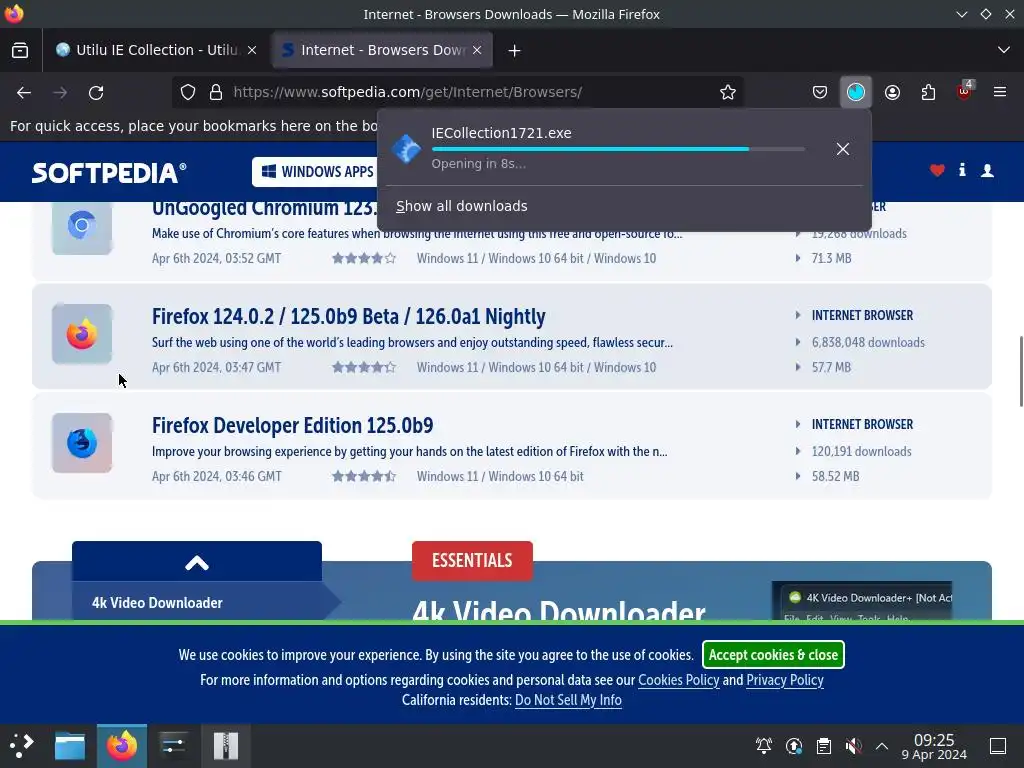1024x768 pixels.
Task: Open Softpedia favorites heart icon
Action: (937, 170)
